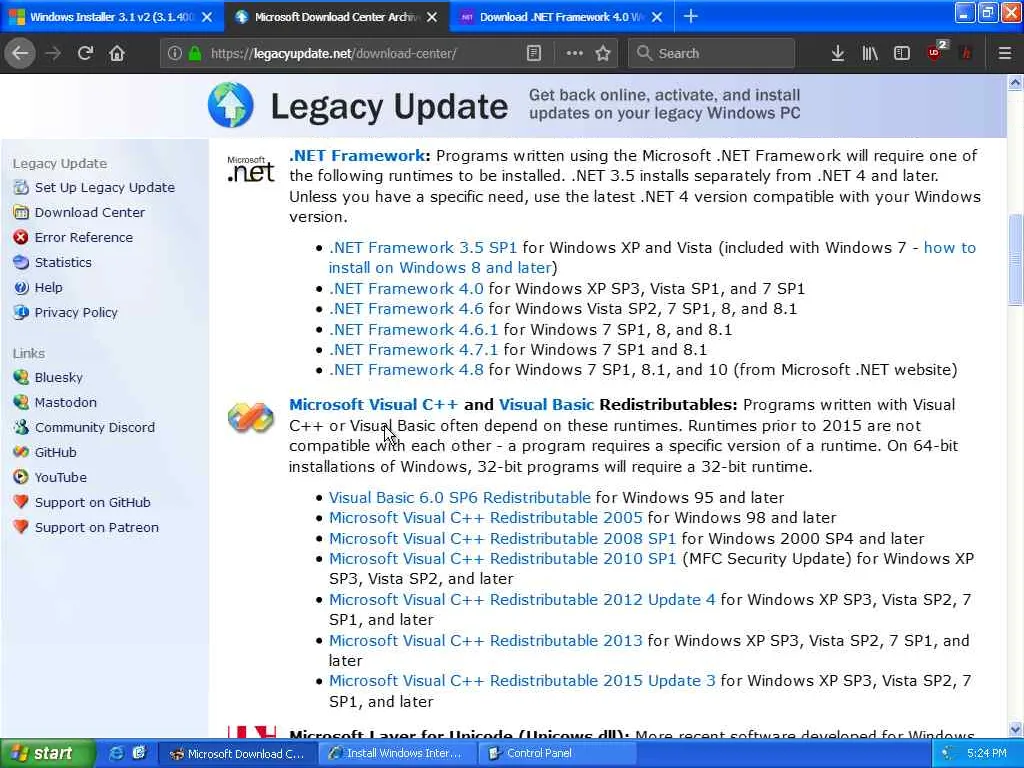This screenshot has height=768, width=1024.
Task: Switch to Install Windows Internet Explorer taskbar window
Action: (396, 753)
